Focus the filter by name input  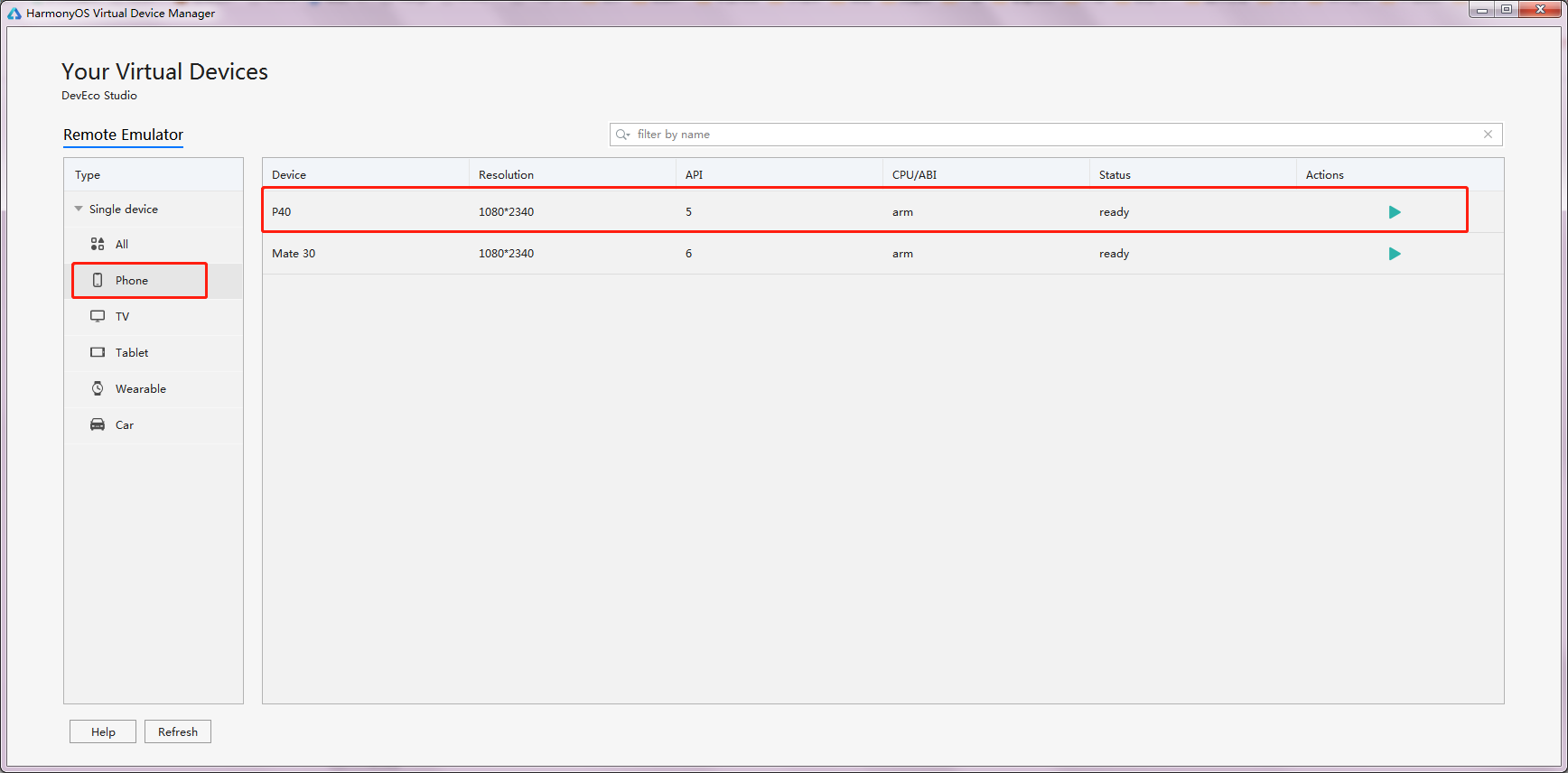tap(1056, 135)
